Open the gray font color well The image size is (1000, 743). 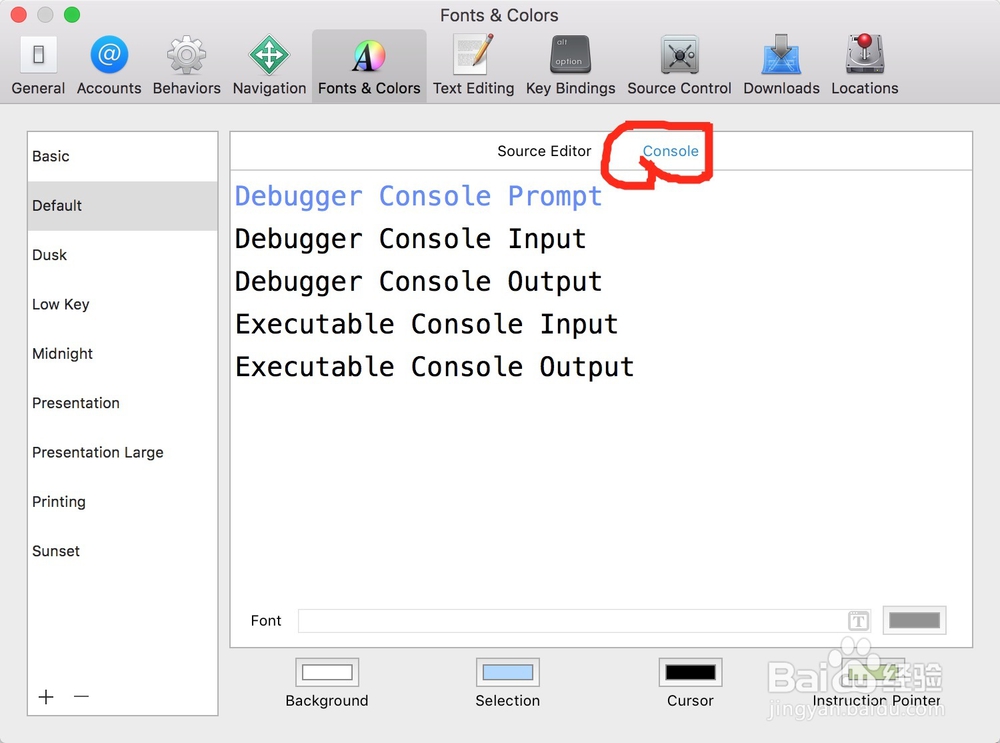coord(914,620)
